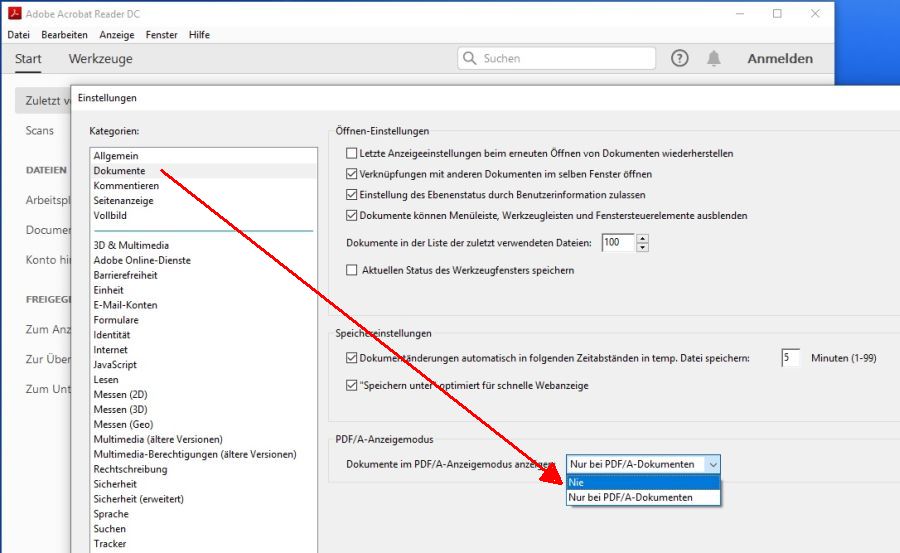Enable 'Aktuellen Status des Werkzeugfensters speichern'
900x553 pixels.
coord(351,270)
